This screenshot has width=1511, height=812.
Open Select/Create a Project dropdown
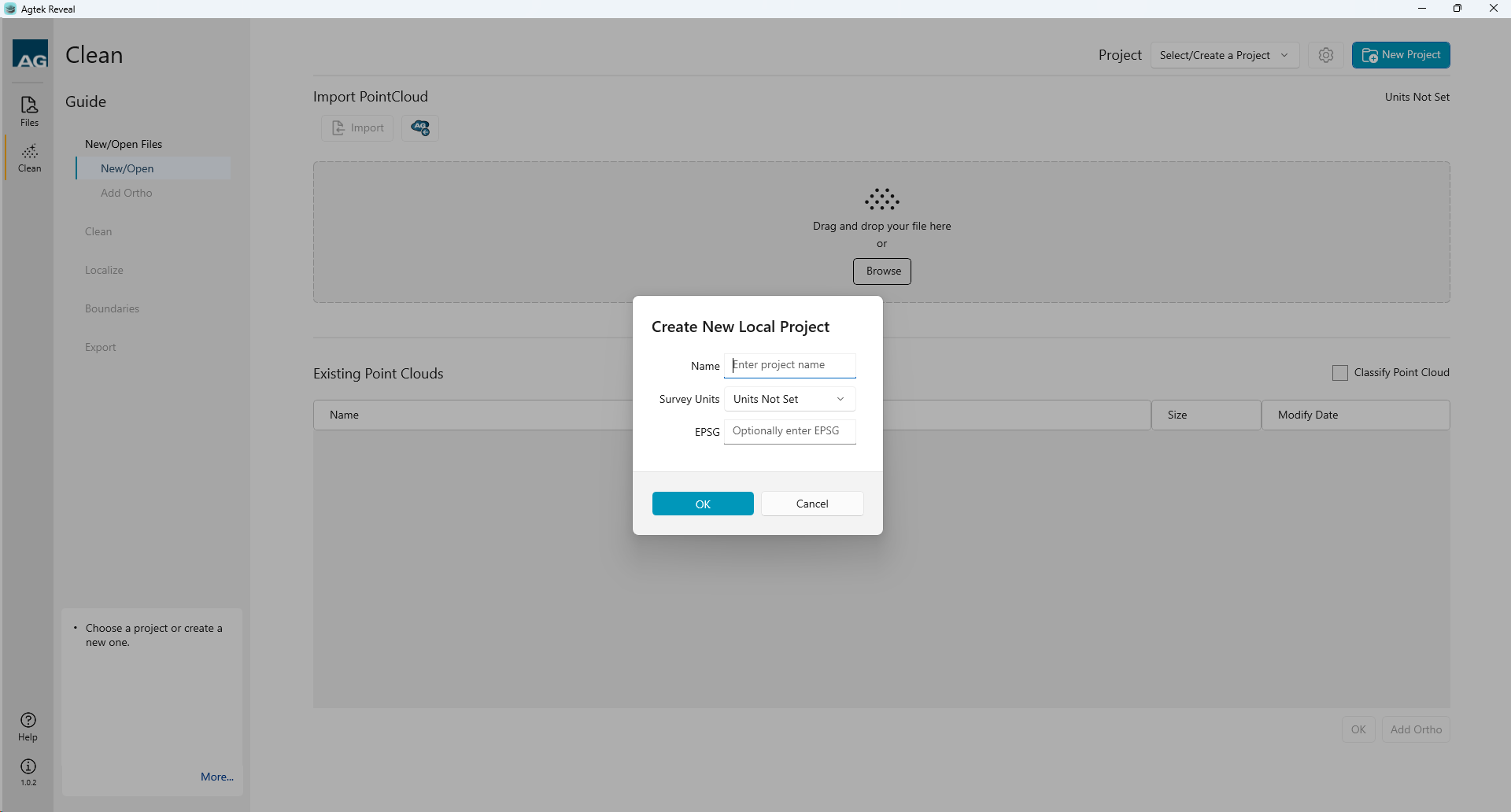click(x=1224, y=55)
